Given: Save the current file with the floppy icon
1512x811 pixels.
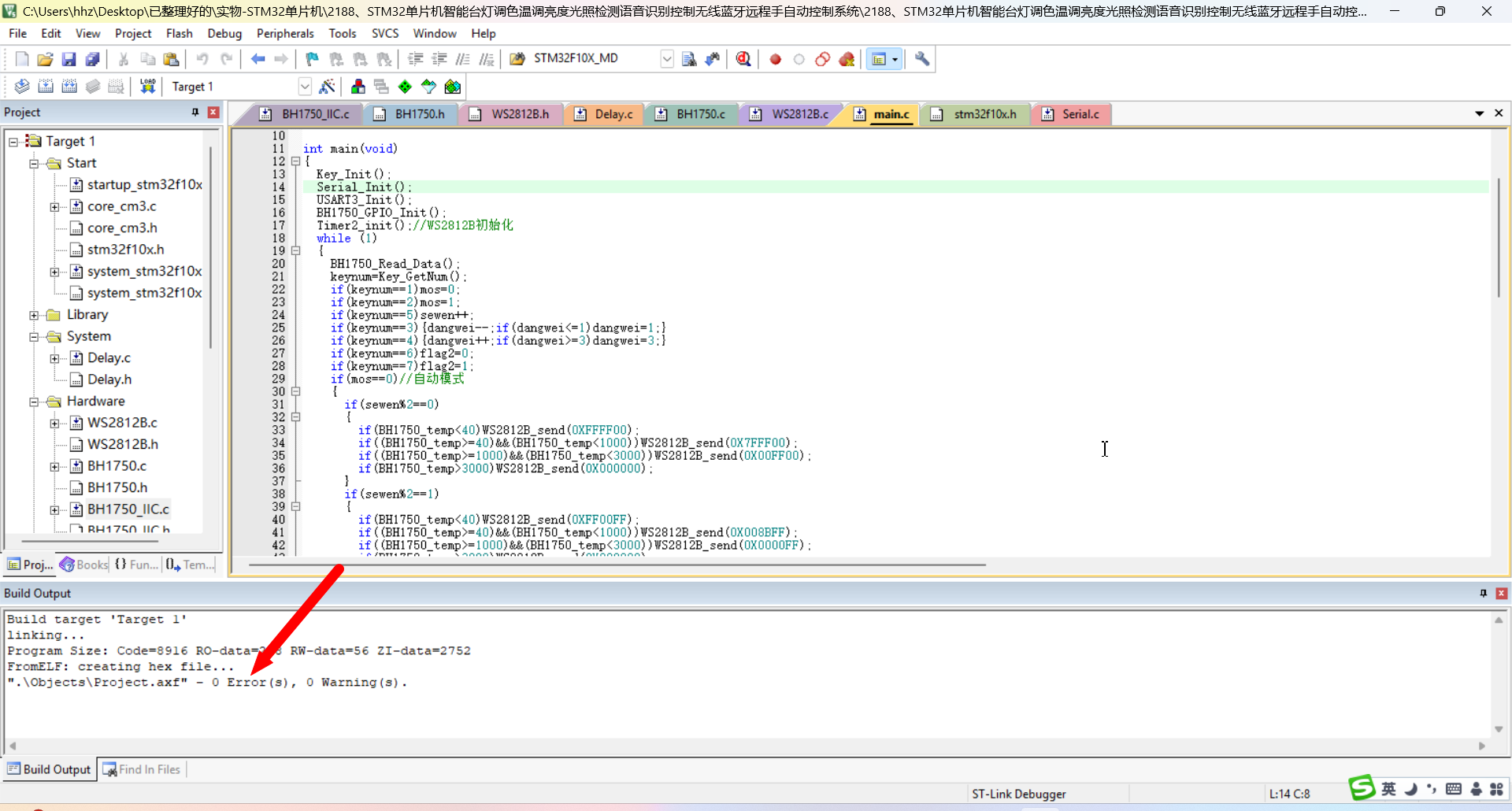Looking at the screenshot, I should (x=69, y=59).
